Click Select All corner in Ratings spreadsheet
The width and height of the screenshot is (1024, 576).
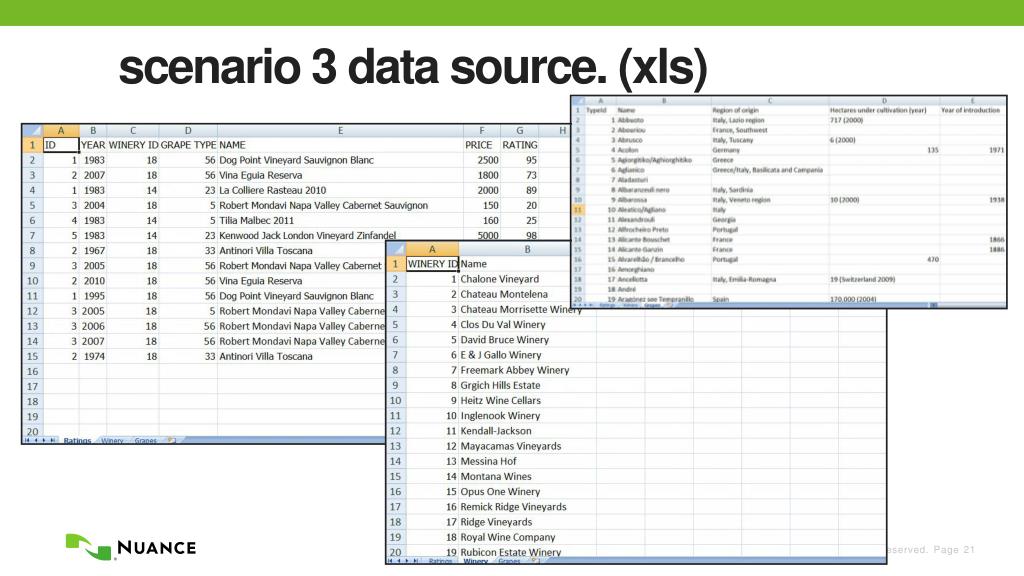[32, 130]
